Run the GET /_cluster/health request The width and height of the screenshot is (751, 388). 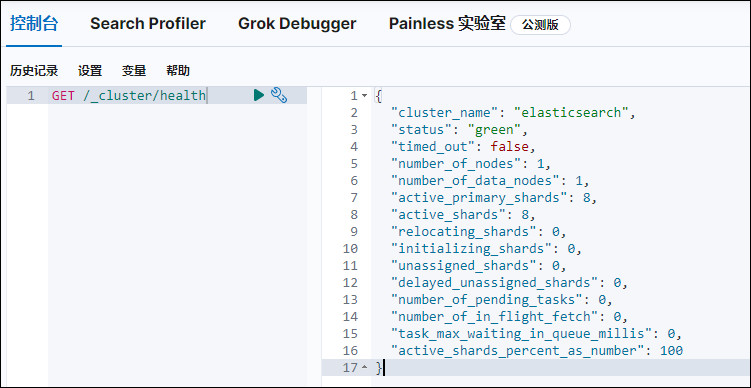click(259, 95)
